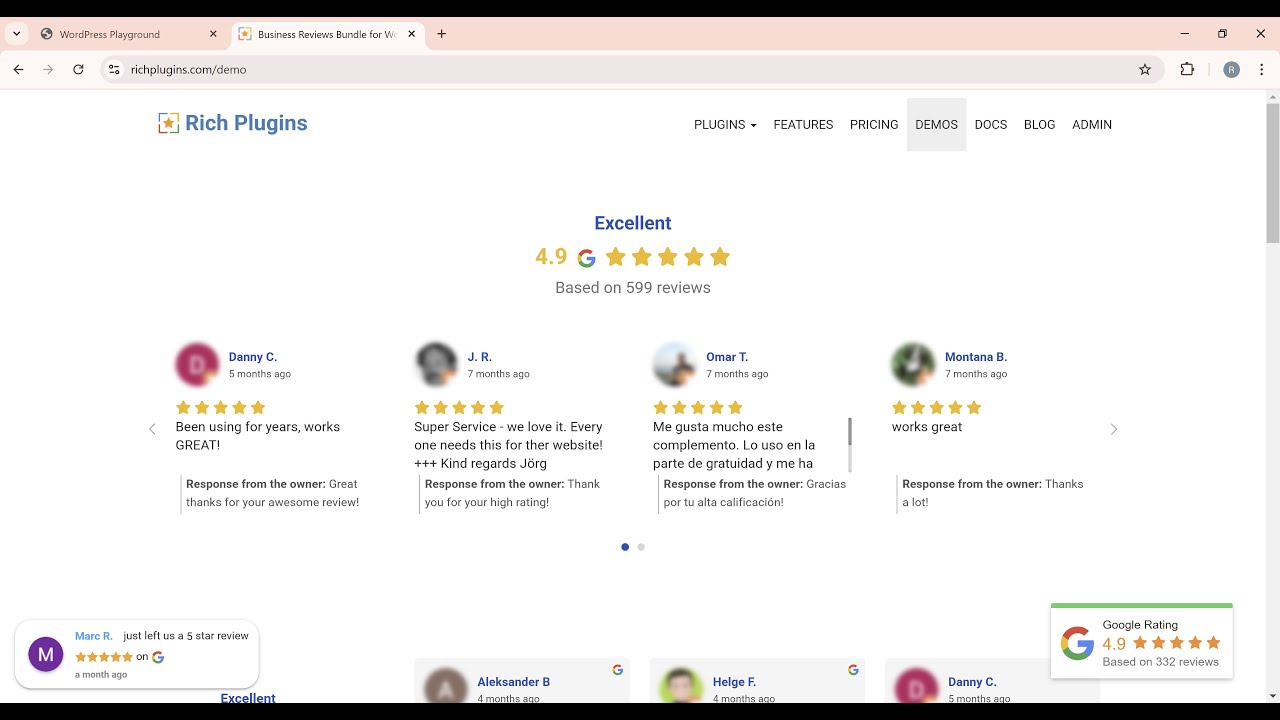This screenshot has width=1280, height=720.
Task: Expand the tab search dropdown arrow
Action: tap(17, 34)
